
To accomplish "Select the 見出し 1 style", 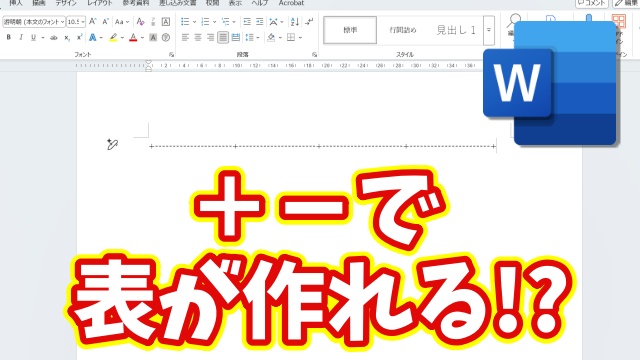I will point(456,30).
